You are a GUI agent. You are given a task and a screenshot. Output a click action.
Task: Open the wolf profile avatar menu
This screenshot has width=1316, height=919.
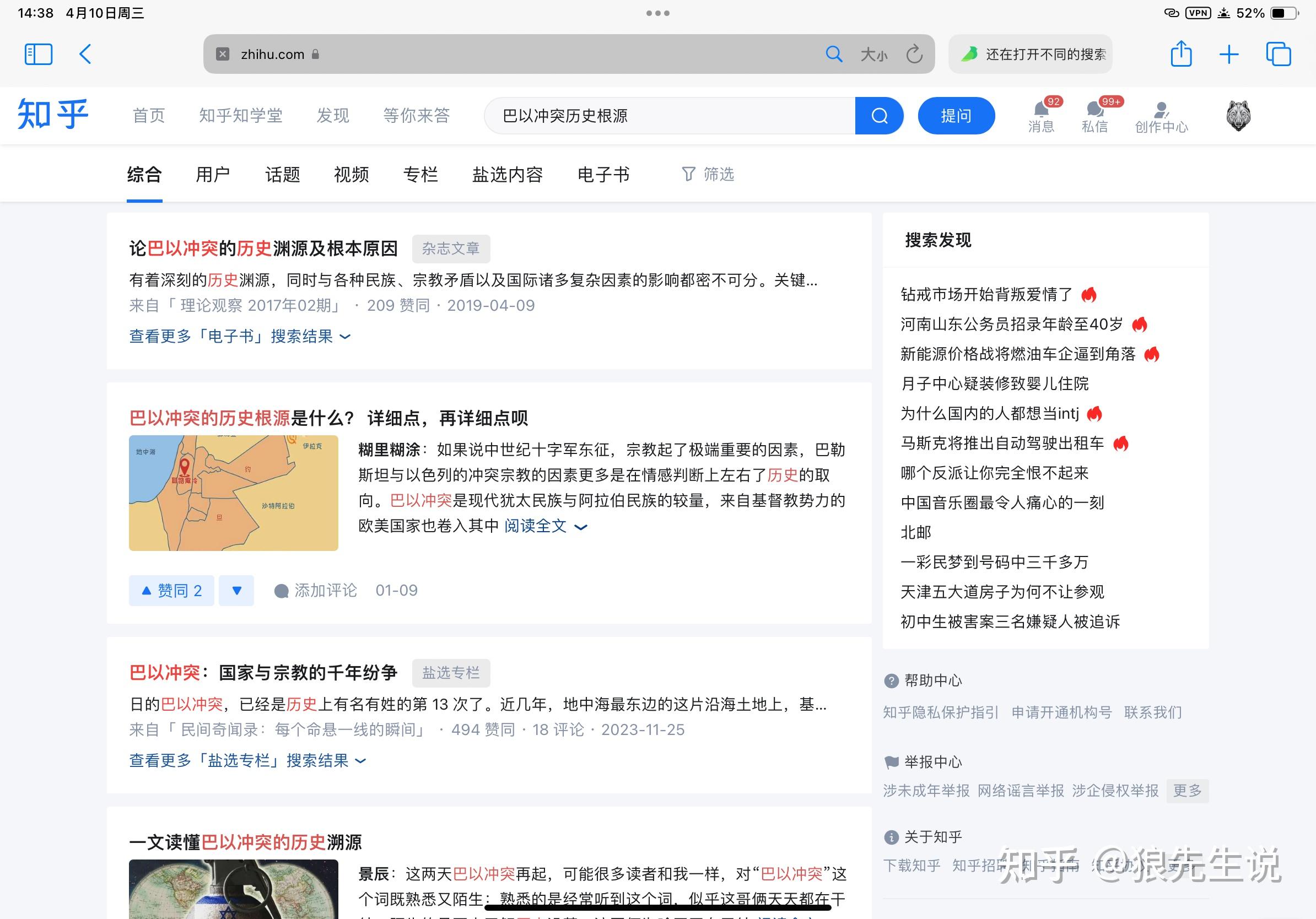click(x=1238, y=116)
